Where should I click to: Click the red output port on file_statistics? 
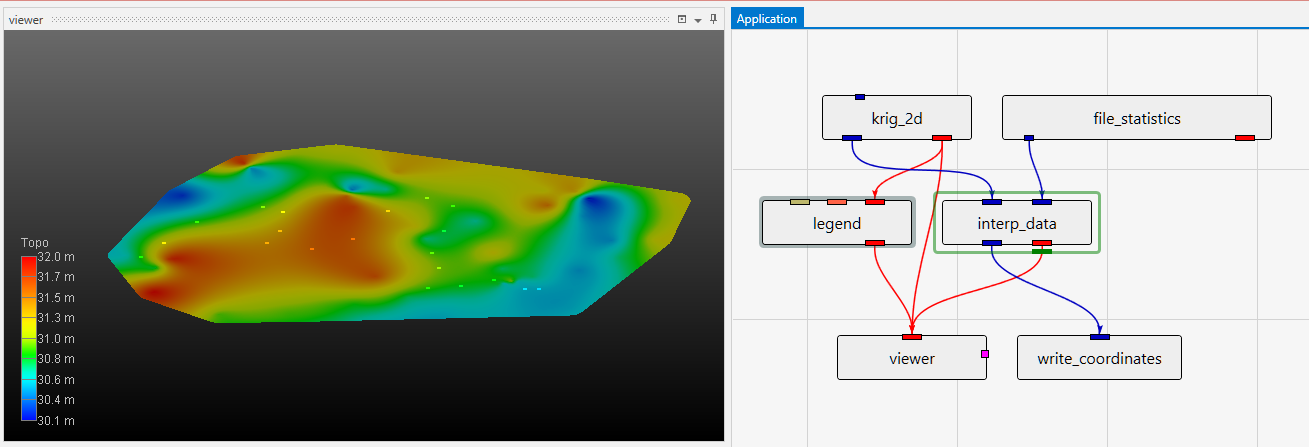(1244, 138)
